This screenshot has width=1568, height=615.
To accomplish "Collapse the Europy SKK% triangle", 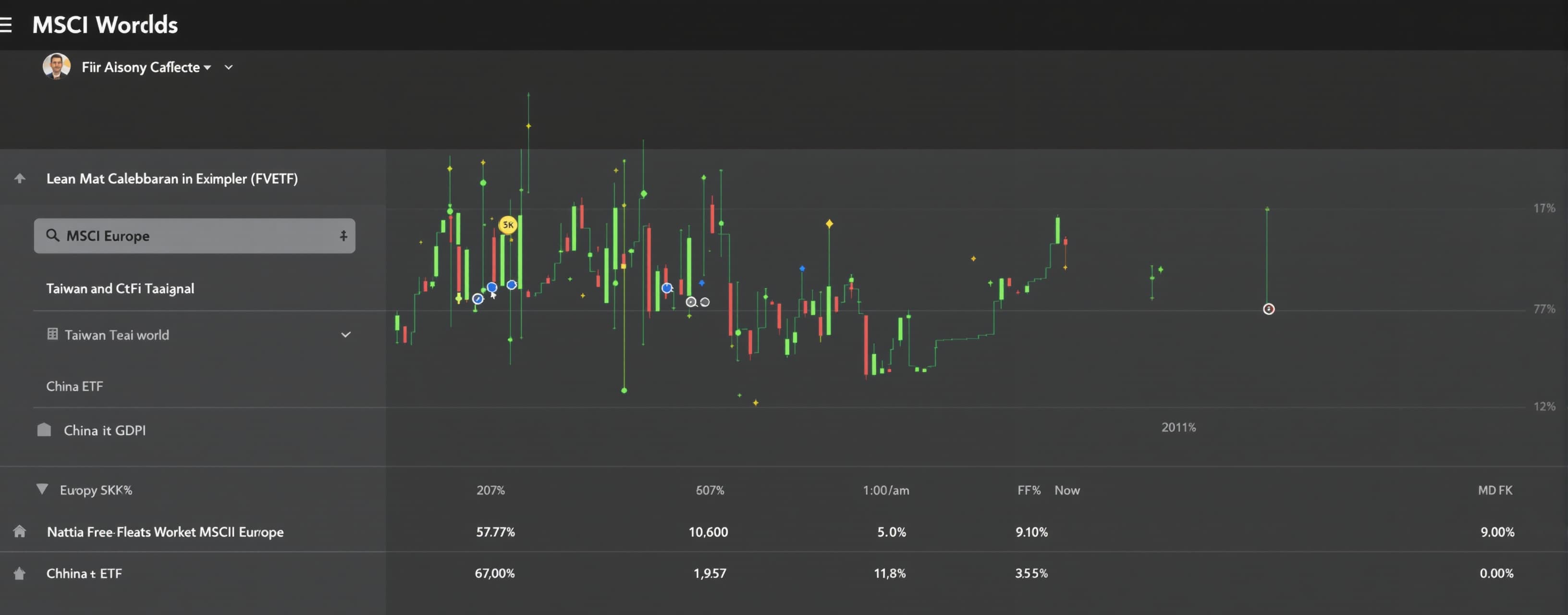I will click(x=42, y=489).
